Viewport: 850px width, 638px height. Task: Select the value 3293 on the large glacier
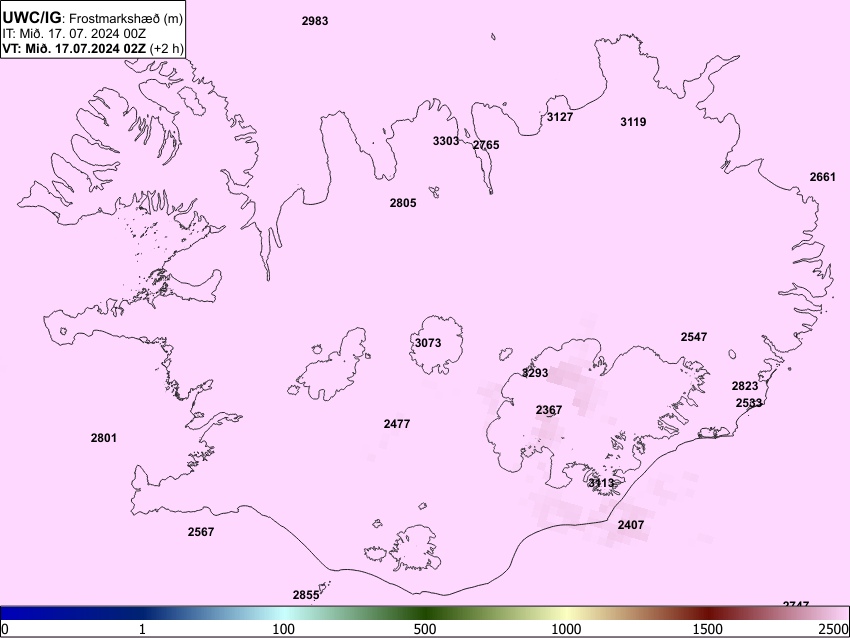click(535, 373)
